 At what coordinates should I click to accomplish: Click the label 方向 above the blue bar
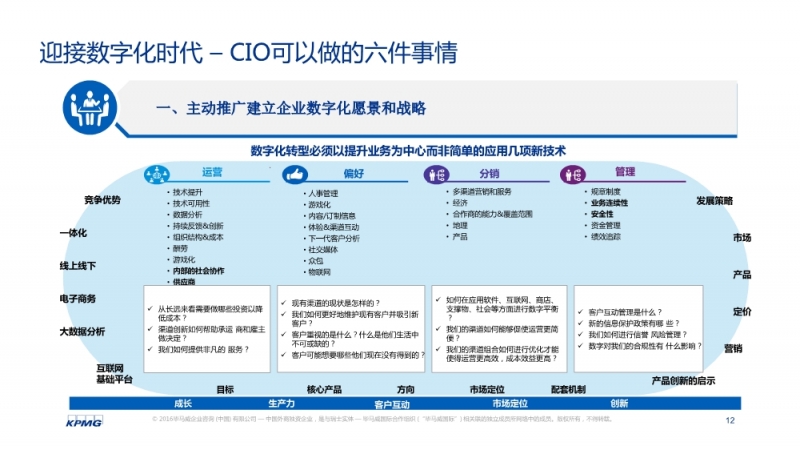click(x=406, y=390)
